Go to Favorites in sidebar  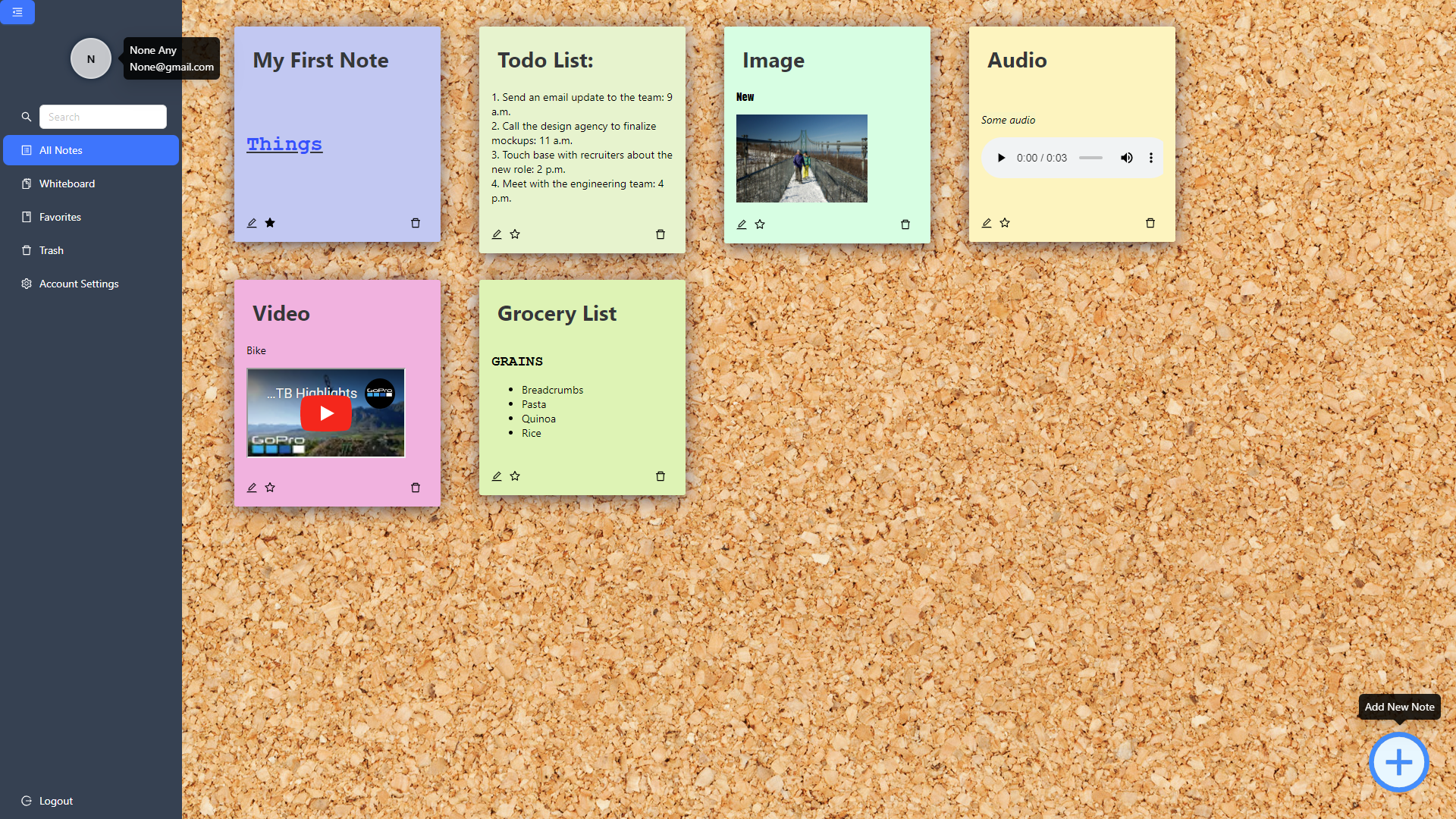pyautogui.click(x=60, y=217)
